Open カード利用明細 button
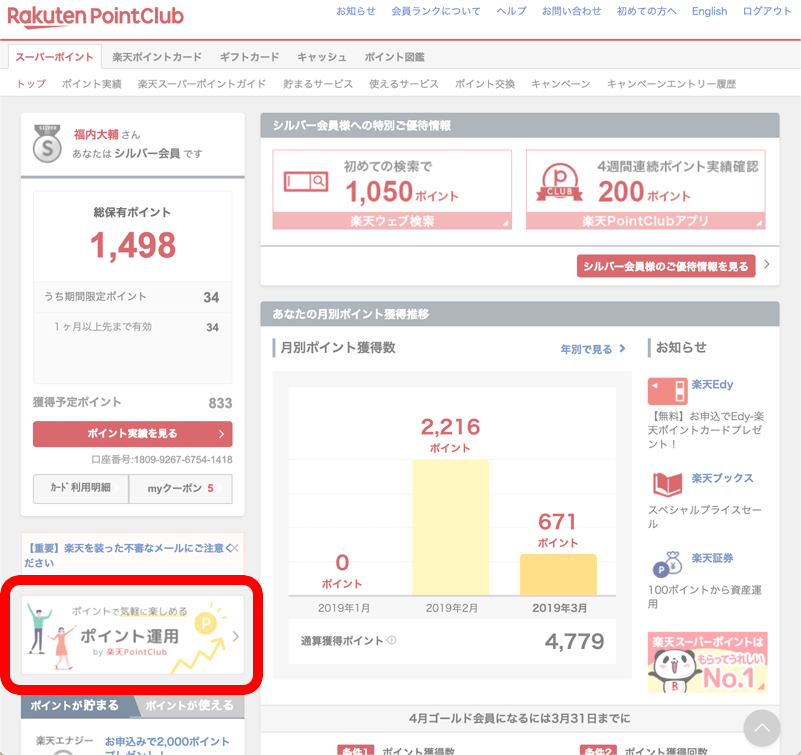This screenshot has height=755, width=801. pyautogui.click(x=81, y=488)
